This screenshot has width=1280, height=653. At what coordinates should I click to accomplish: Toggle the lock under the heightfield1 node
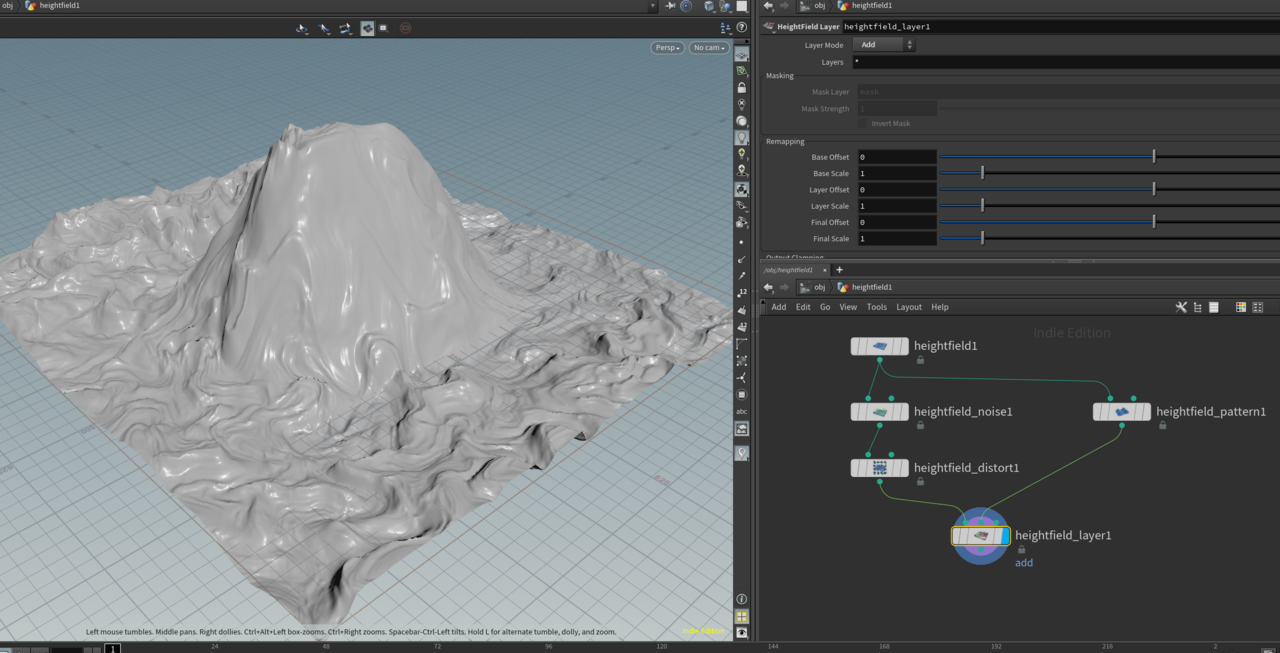pos(920,360)
